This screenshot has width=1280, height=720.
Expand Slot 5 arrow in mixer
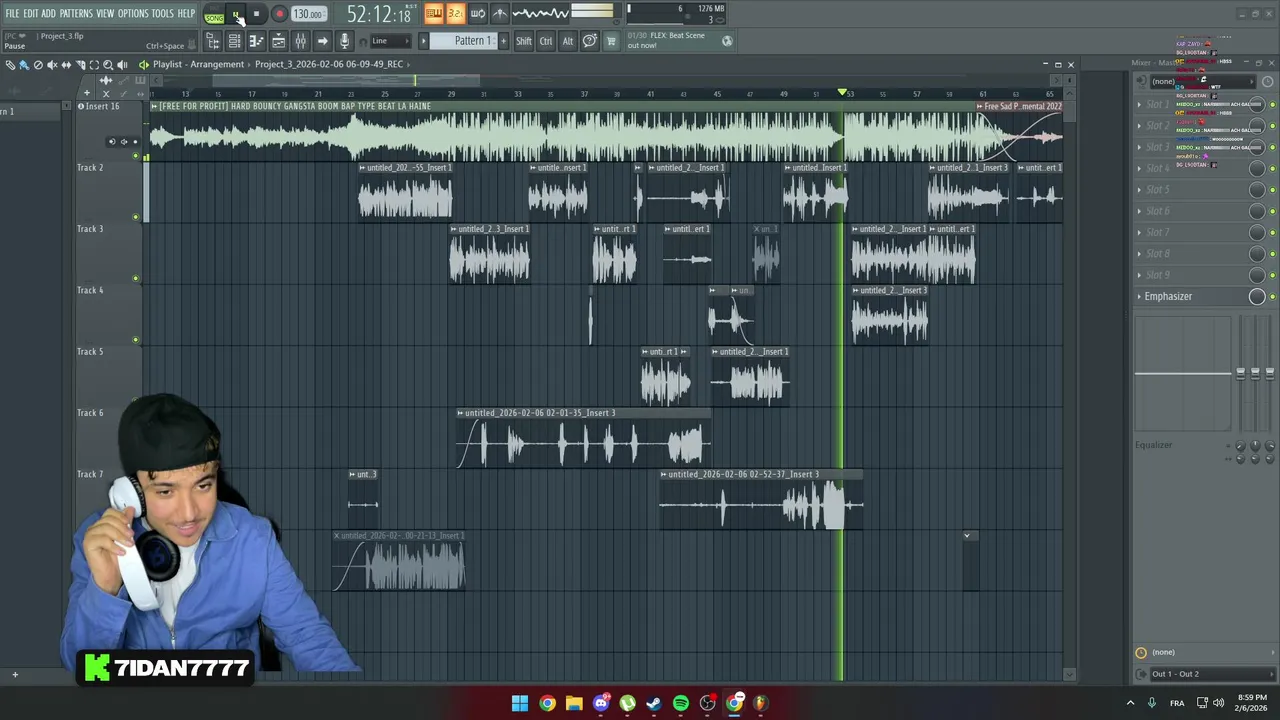click(1138, 189)
